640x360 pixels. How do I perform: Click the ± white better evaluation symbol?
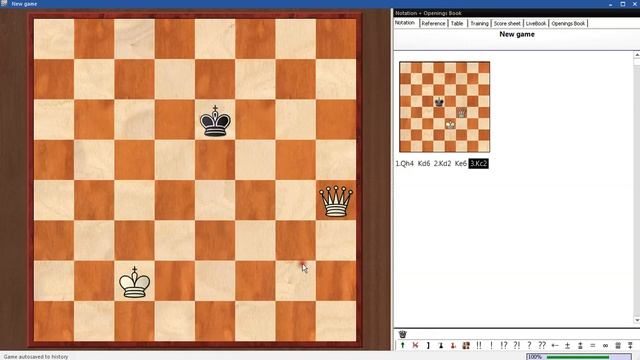(567, 345)
